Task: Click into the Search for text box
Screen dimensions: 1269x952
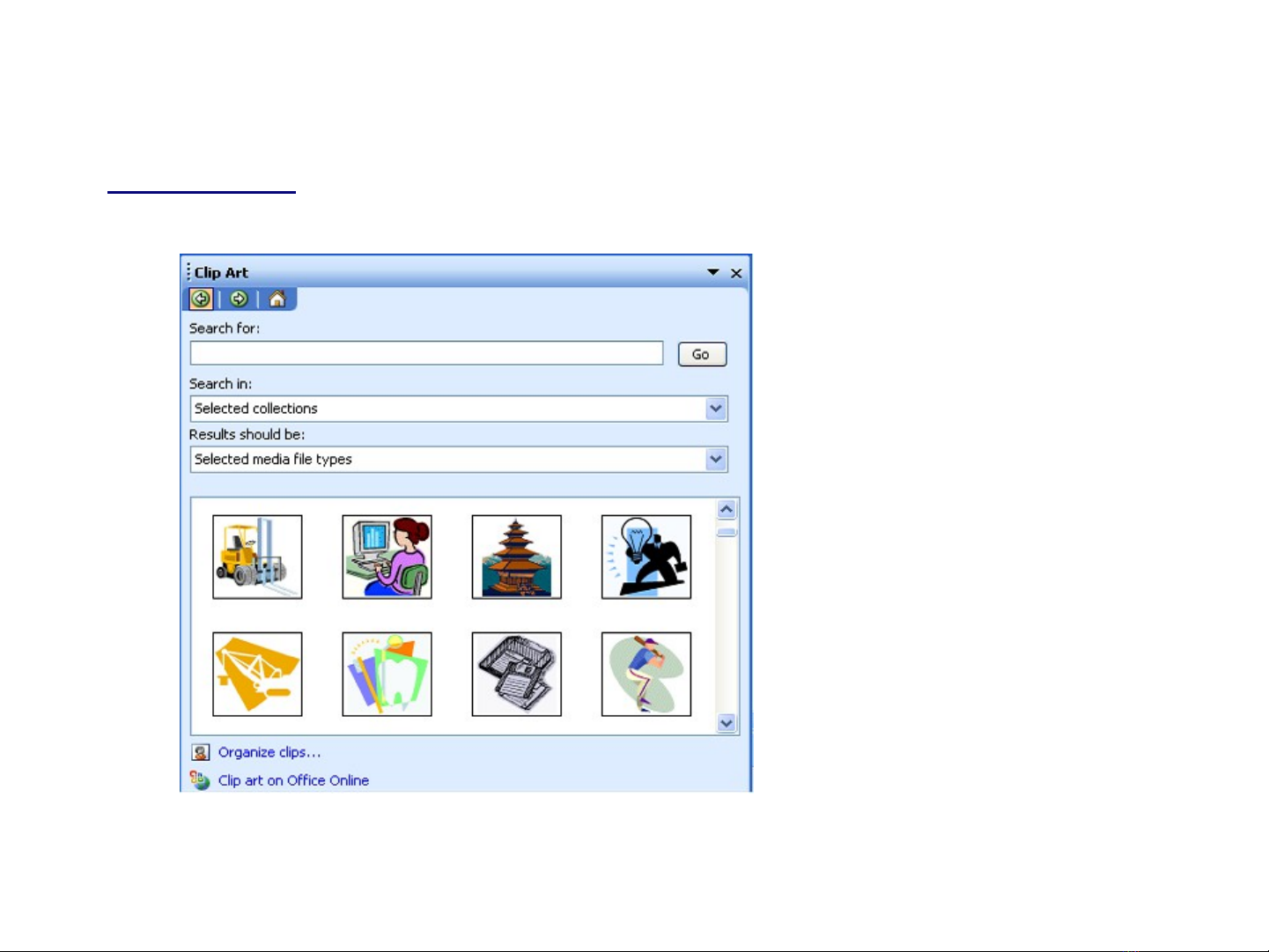Action: tap(426, 353)
